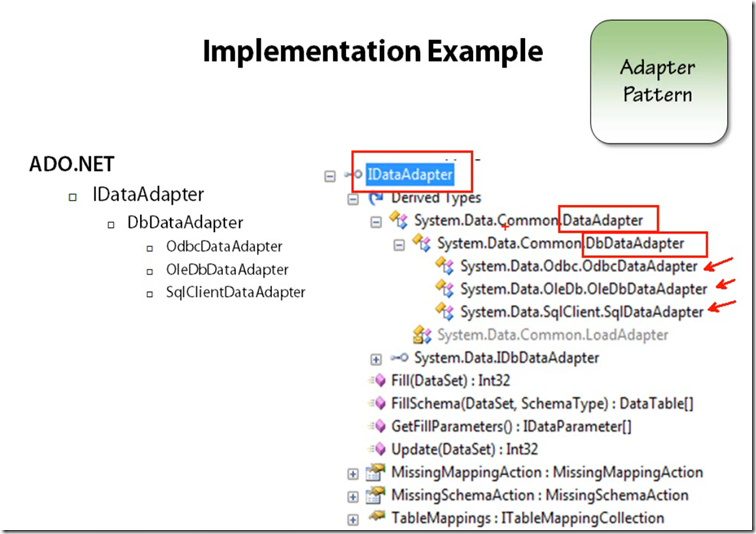
Task: Select FillSchema(DataSet, SchemaType) method
Action: point(542,404)
